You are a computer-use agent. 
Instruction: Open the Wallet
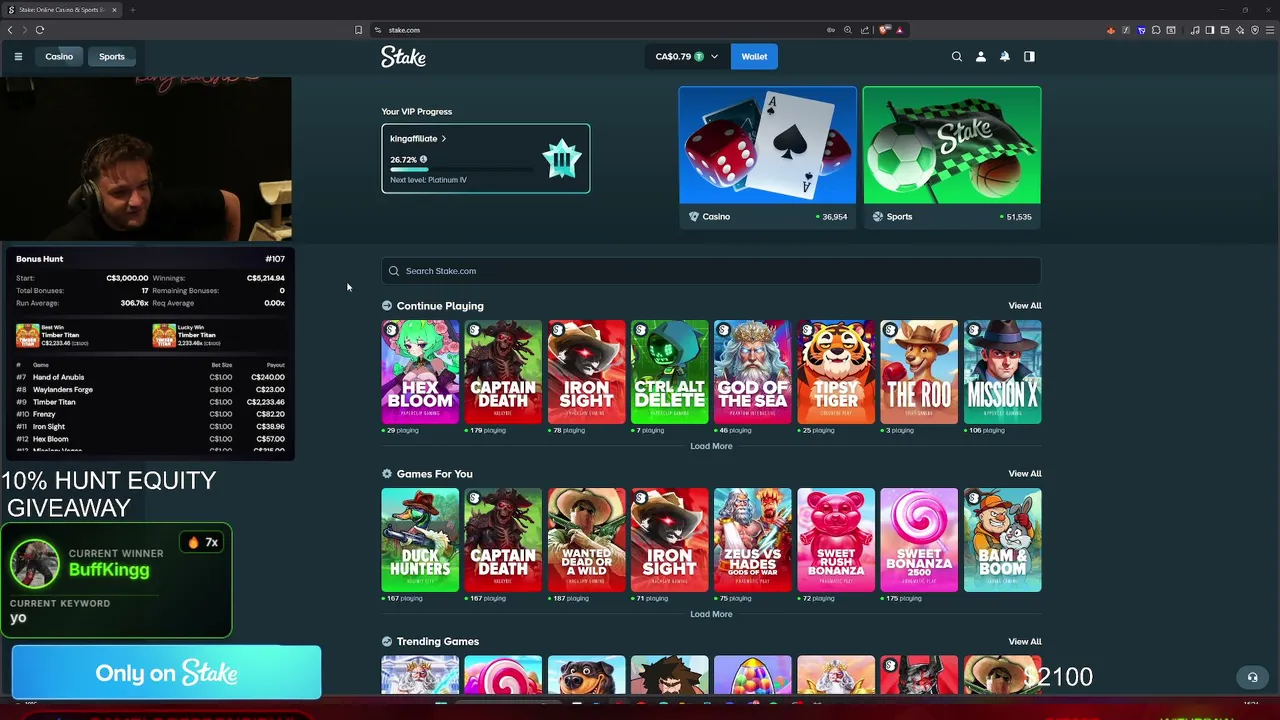tap(754, 57)
